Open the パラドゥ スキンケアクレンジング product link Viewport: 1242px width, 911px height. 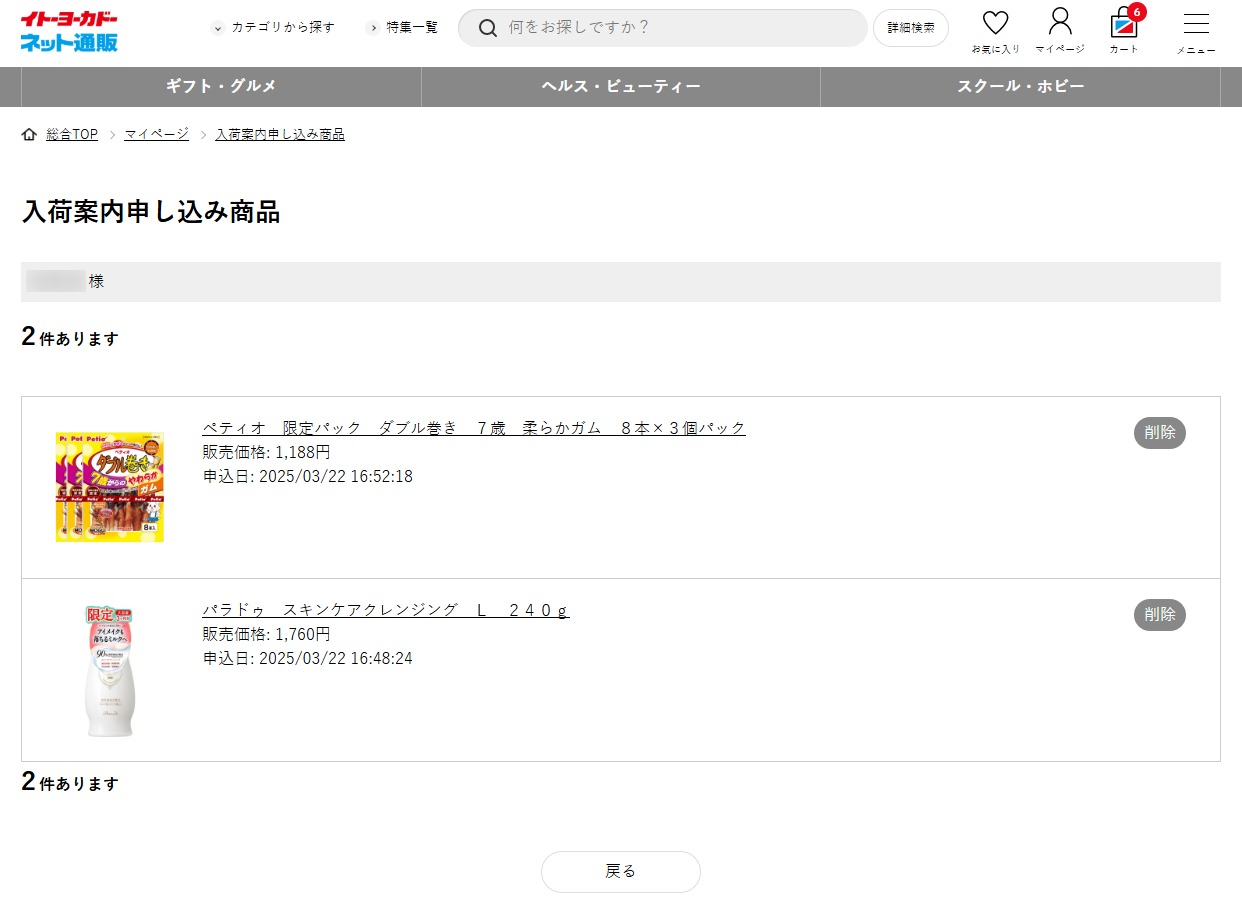386,610
